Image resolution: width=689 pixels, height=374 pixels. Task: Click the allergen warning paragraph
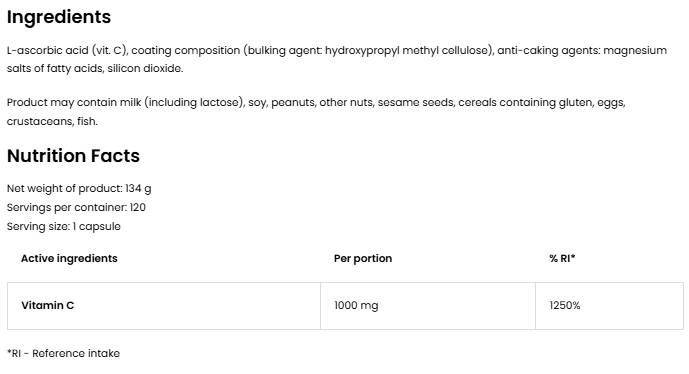(316, 112)
